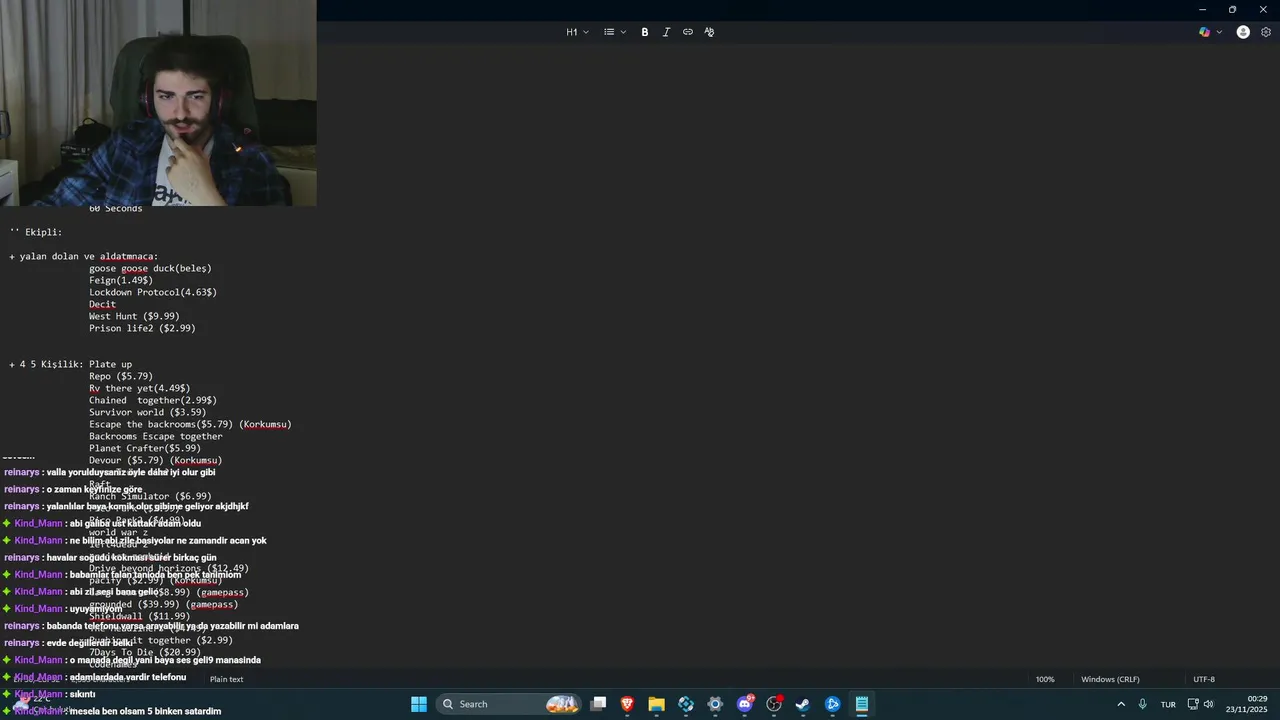Open the Copilot menu icon
The height and width of the screenshot is (720, 1280).
point(1204,32)
